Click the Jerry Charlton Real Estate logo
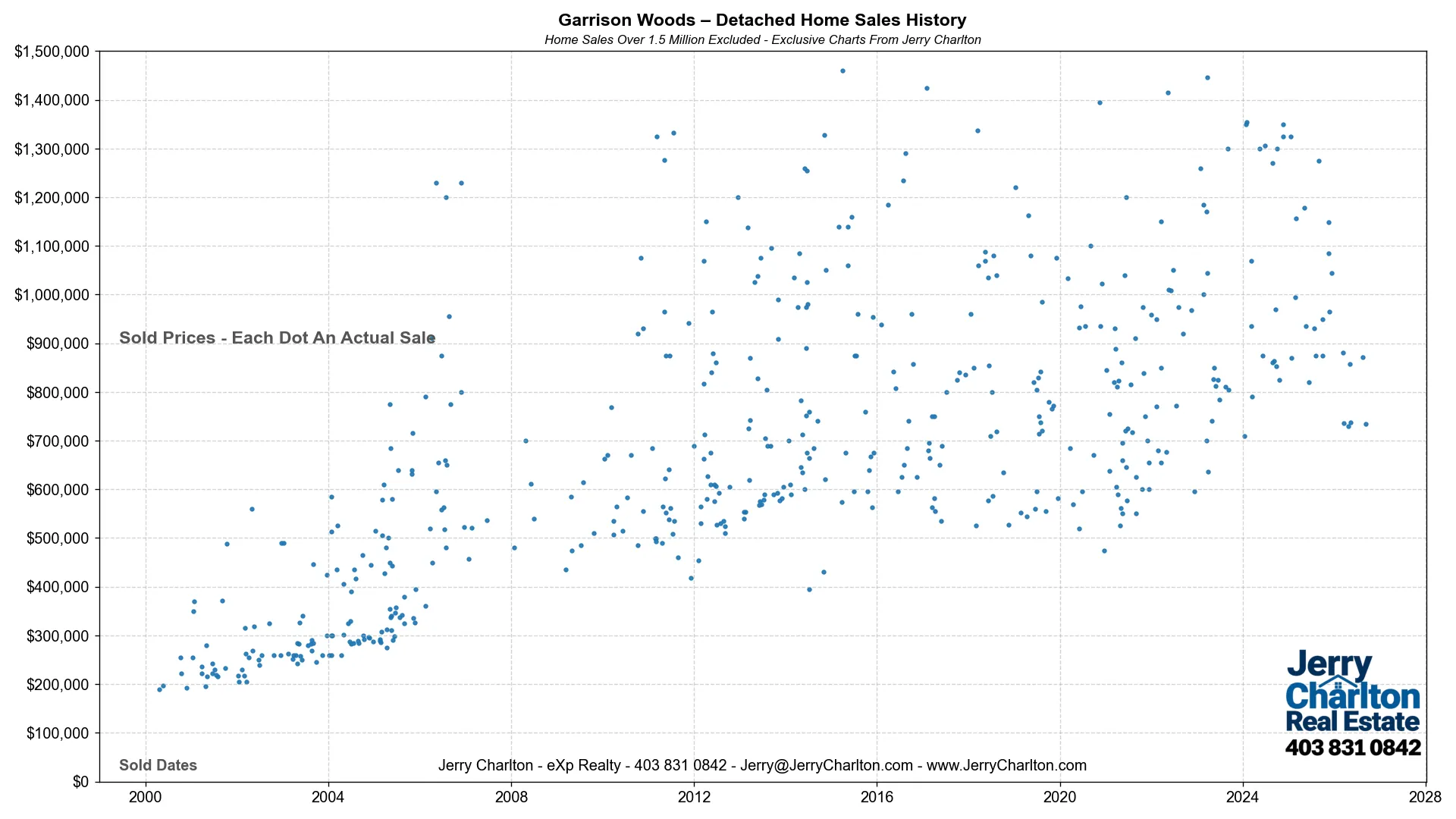The width and height of the screenshot is (1456, 819). (1353, 692)
